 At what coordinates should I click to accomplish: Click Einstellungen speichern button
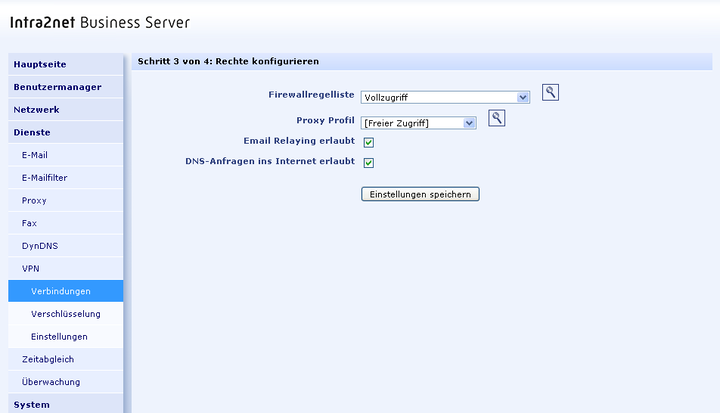click(420, 194)
